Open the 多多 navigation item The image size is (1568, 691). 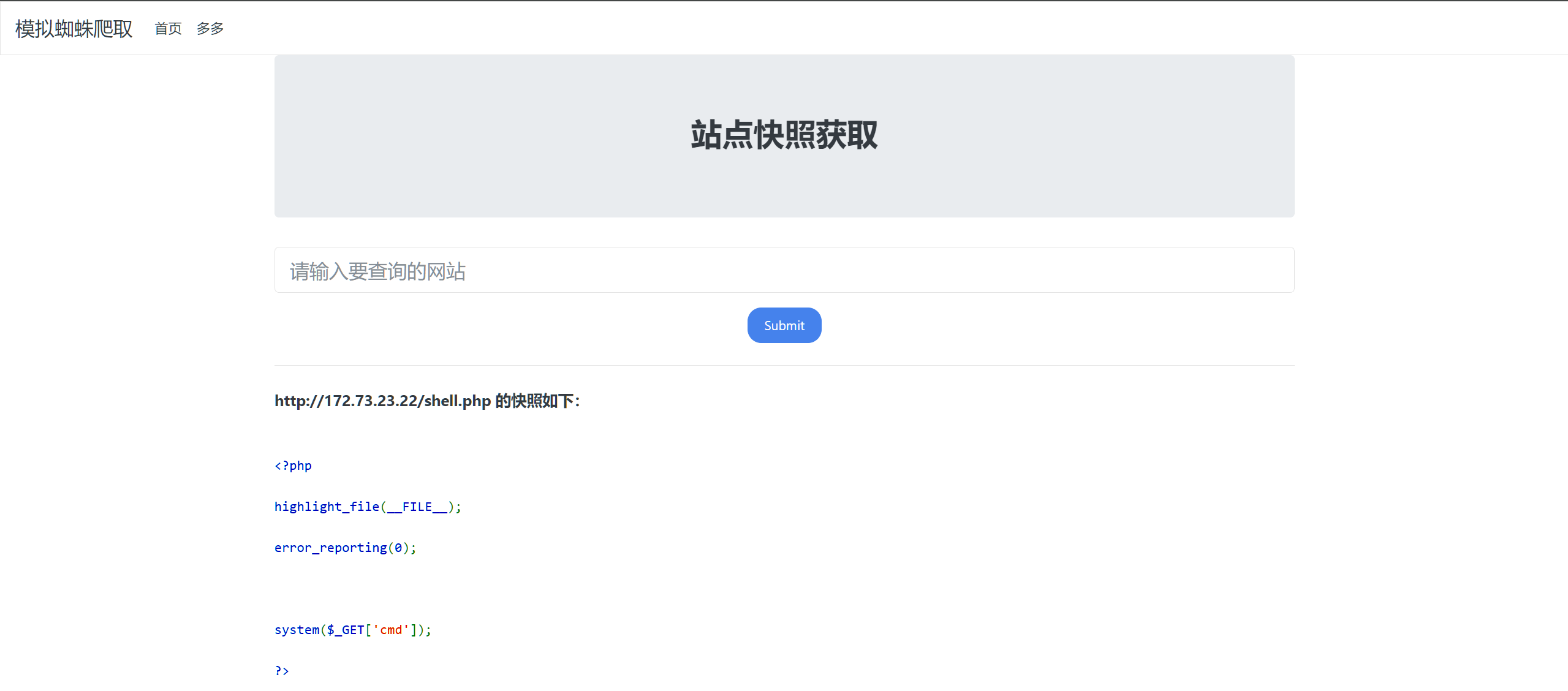coord(210,29)
